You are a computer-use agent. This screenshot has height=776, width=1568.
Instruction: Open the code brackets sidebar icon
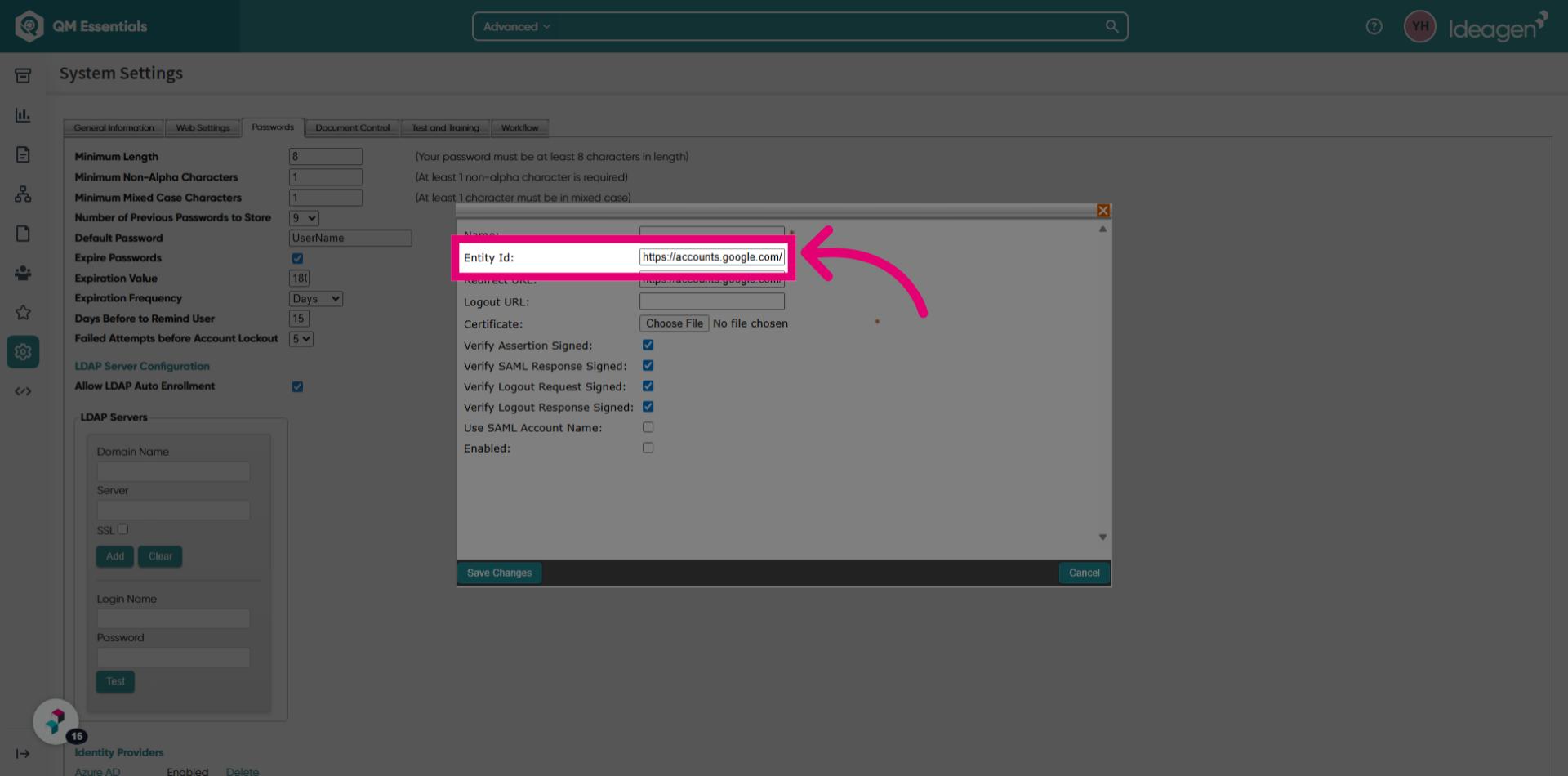coord(23,391)
